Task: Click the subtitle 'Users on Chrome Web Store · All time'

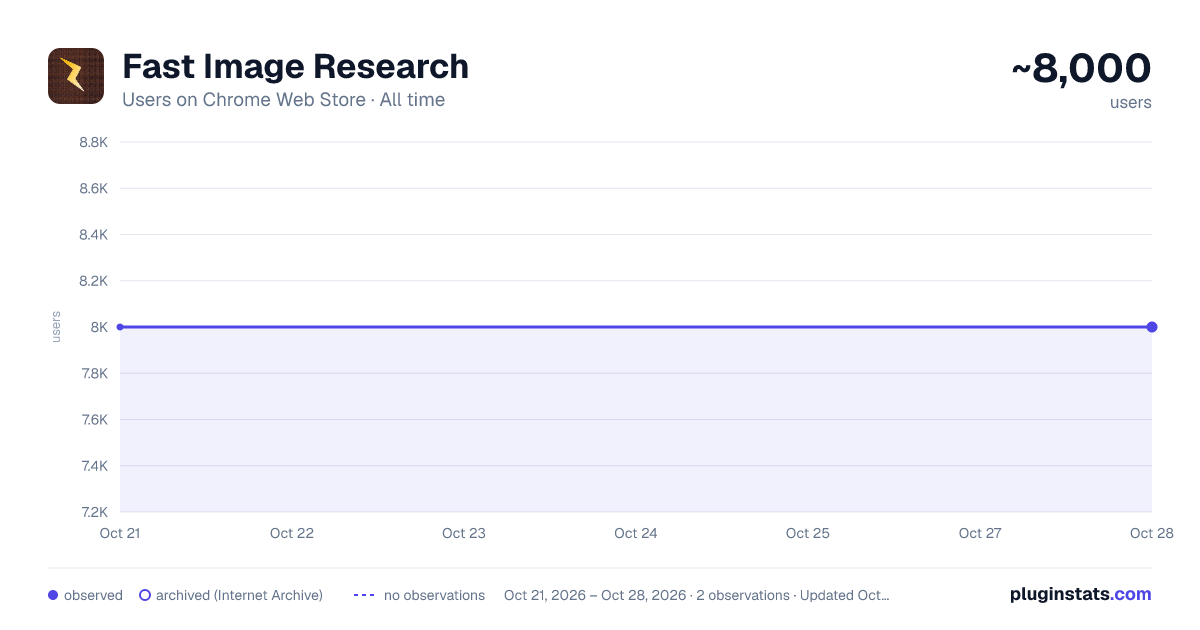Action: point(283,100)
